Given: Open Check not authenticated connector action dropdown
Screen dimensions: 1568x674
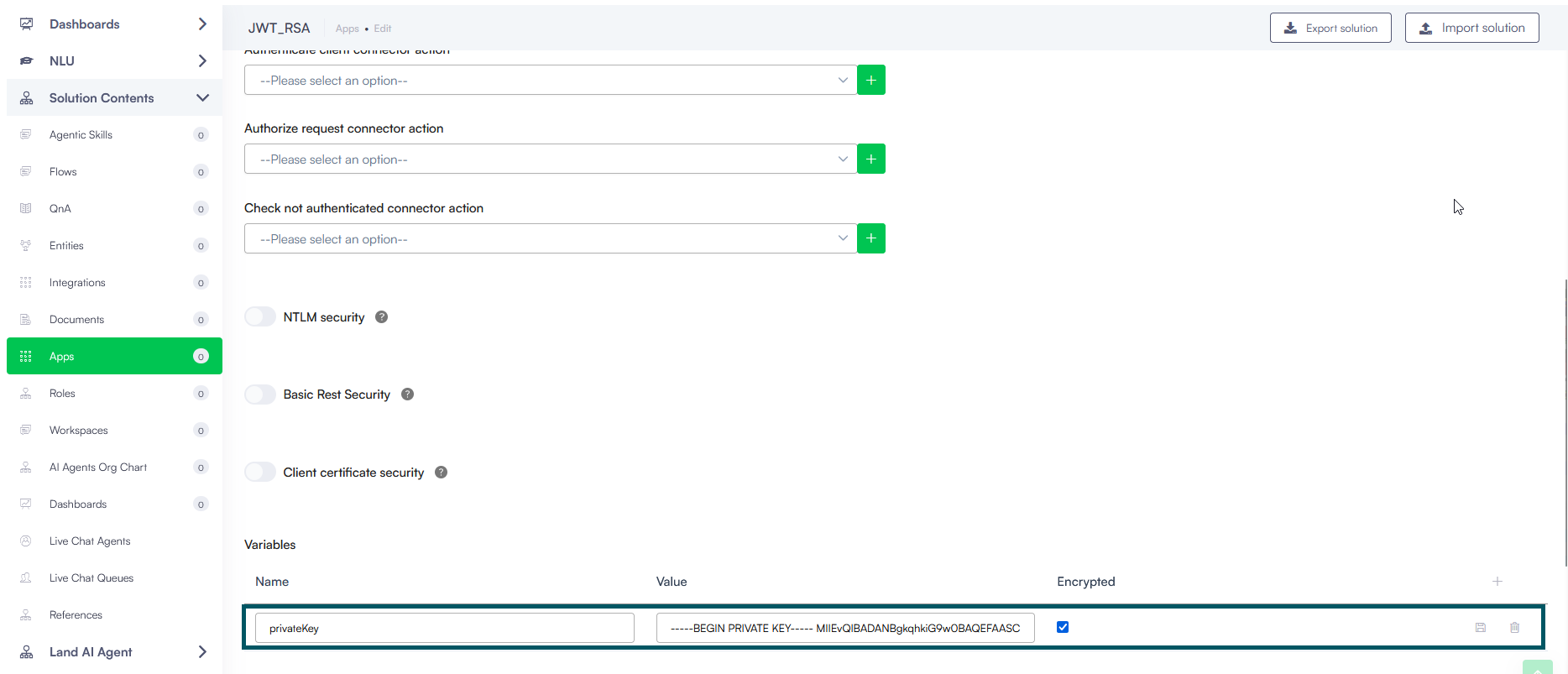Looking at the screenshot, I should click(551, 238).
